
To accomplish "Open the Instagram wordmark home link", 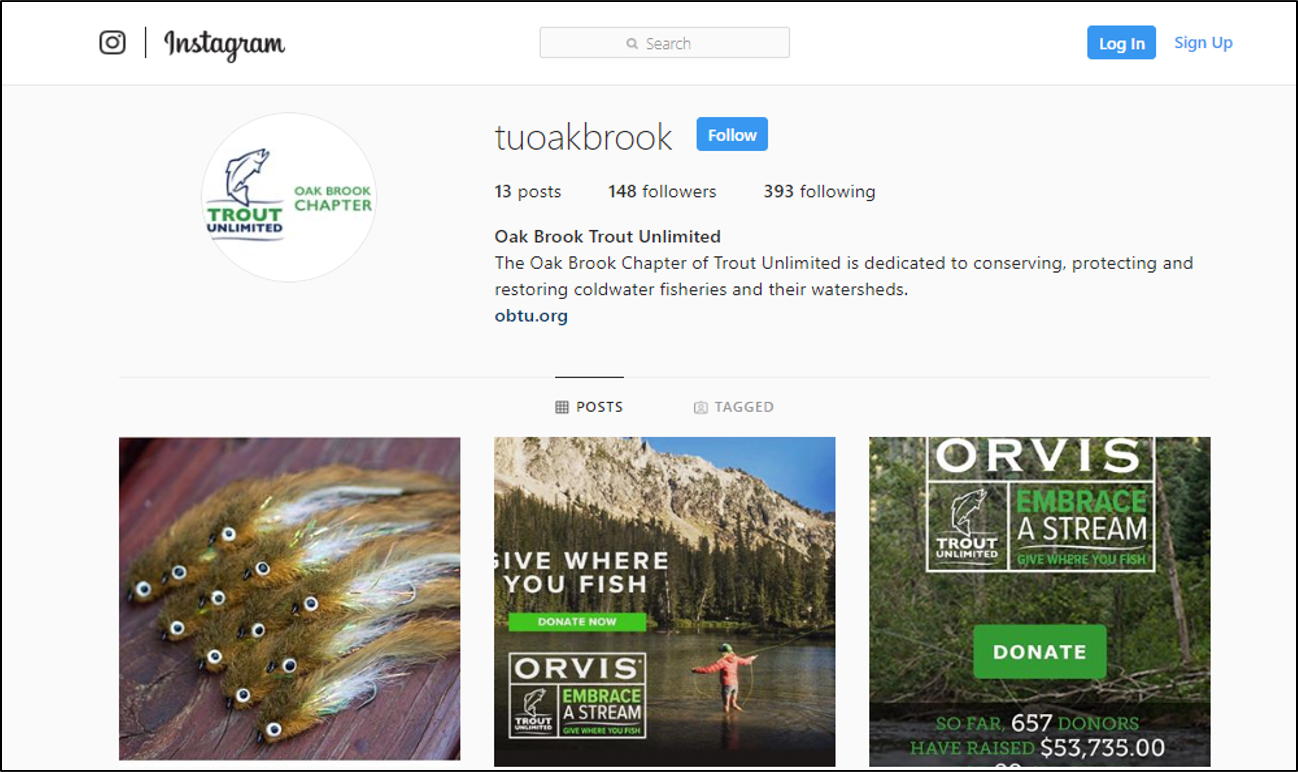I will [224, 44].
